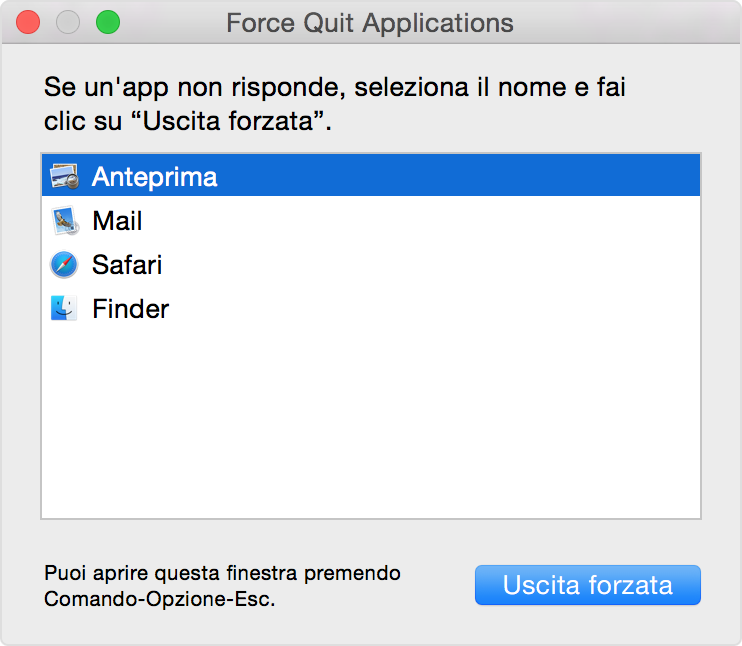The width and height of the screenshot is (742, 646).
Task: Click the Anteprima app icon
Action: [64, 177]
